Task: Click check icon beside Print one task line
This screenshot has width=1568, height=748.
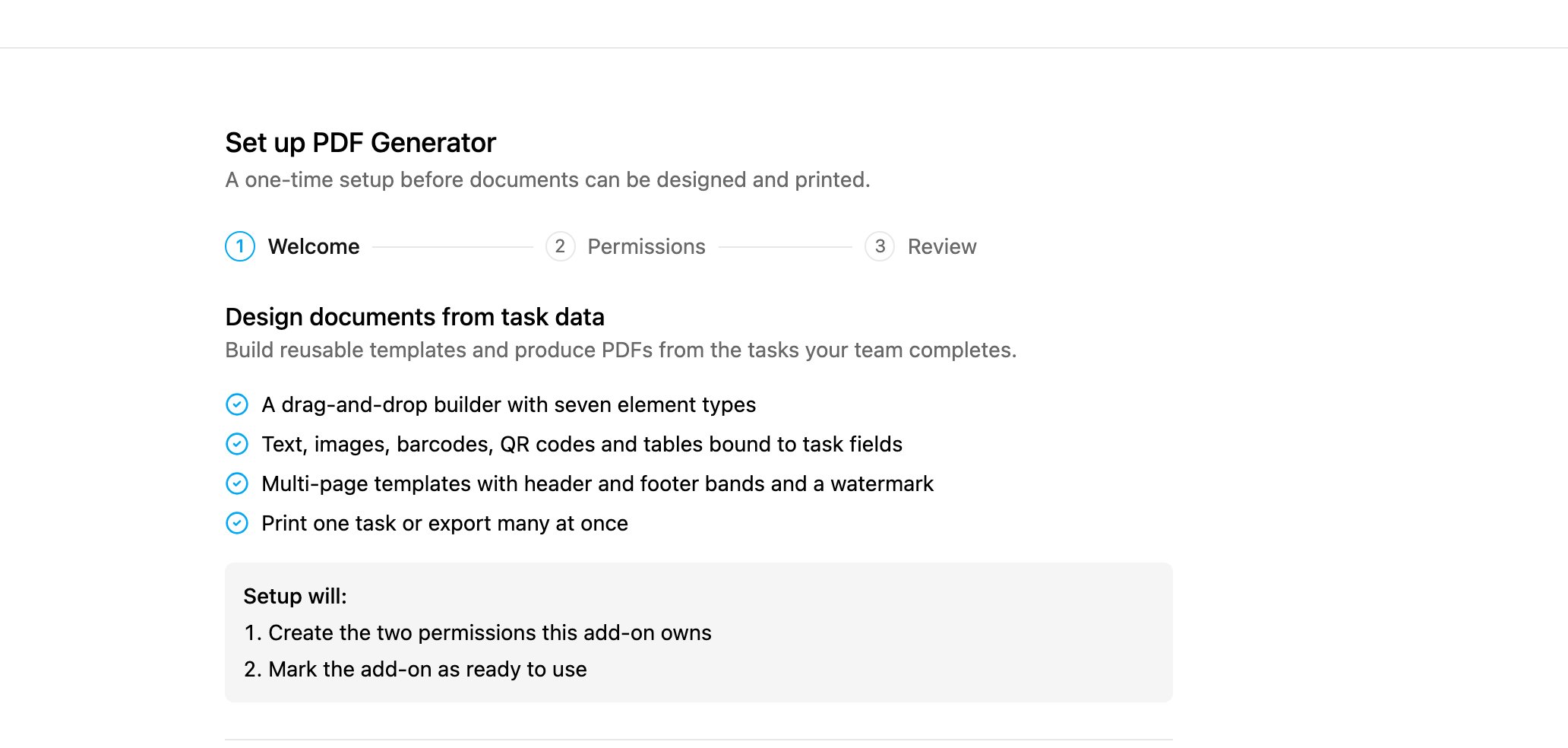Action: coord(237,523)
